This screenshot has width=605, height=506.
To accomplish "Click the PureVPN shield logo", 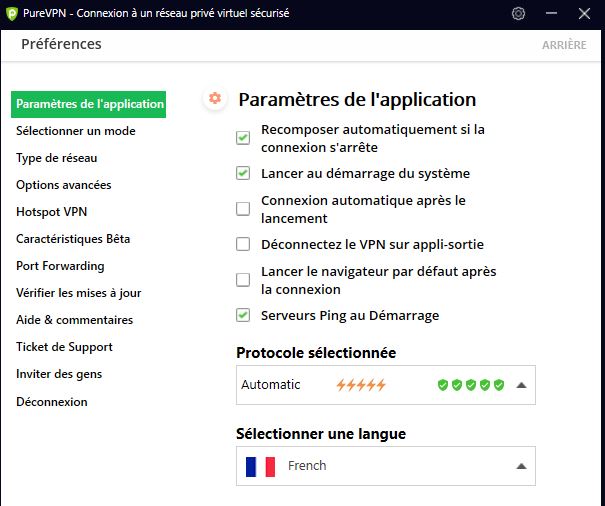I will pos(12,14).
